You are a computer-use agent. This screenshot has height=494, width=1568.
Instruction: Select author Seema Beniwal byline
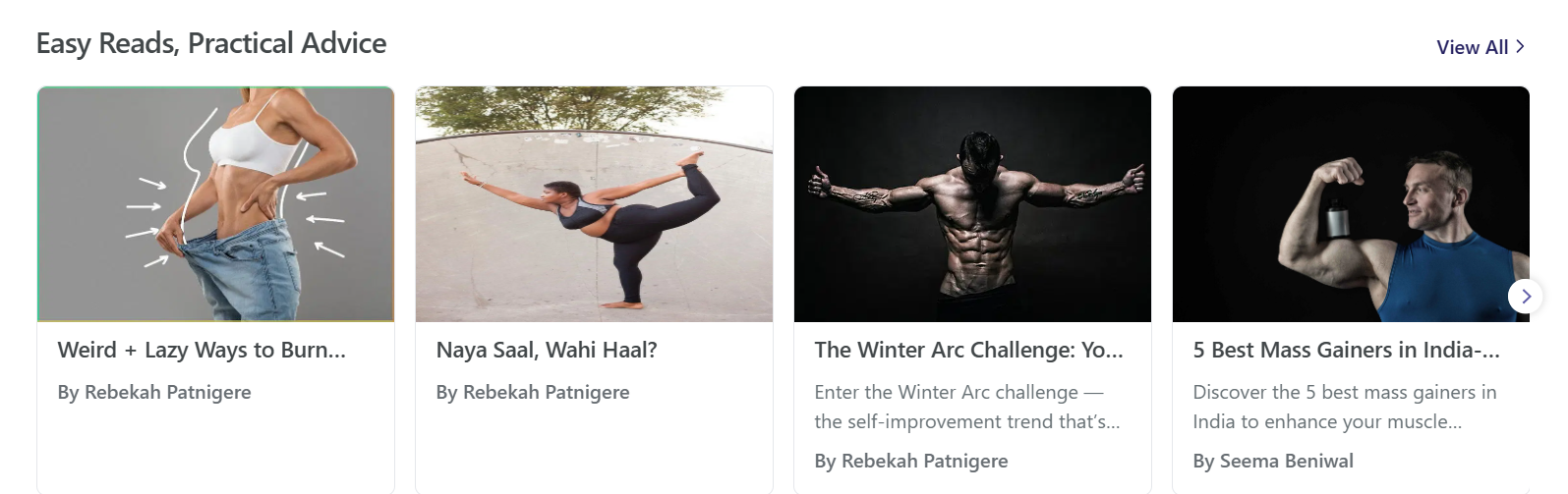1273,461
